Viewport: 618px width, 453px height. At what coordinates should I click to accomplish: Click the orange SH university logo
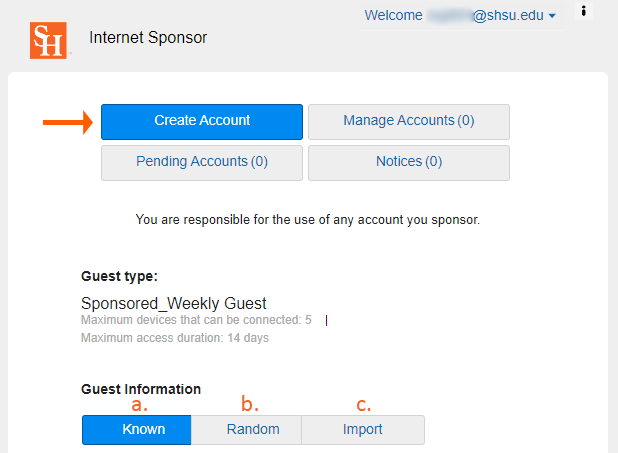point(48,39)
